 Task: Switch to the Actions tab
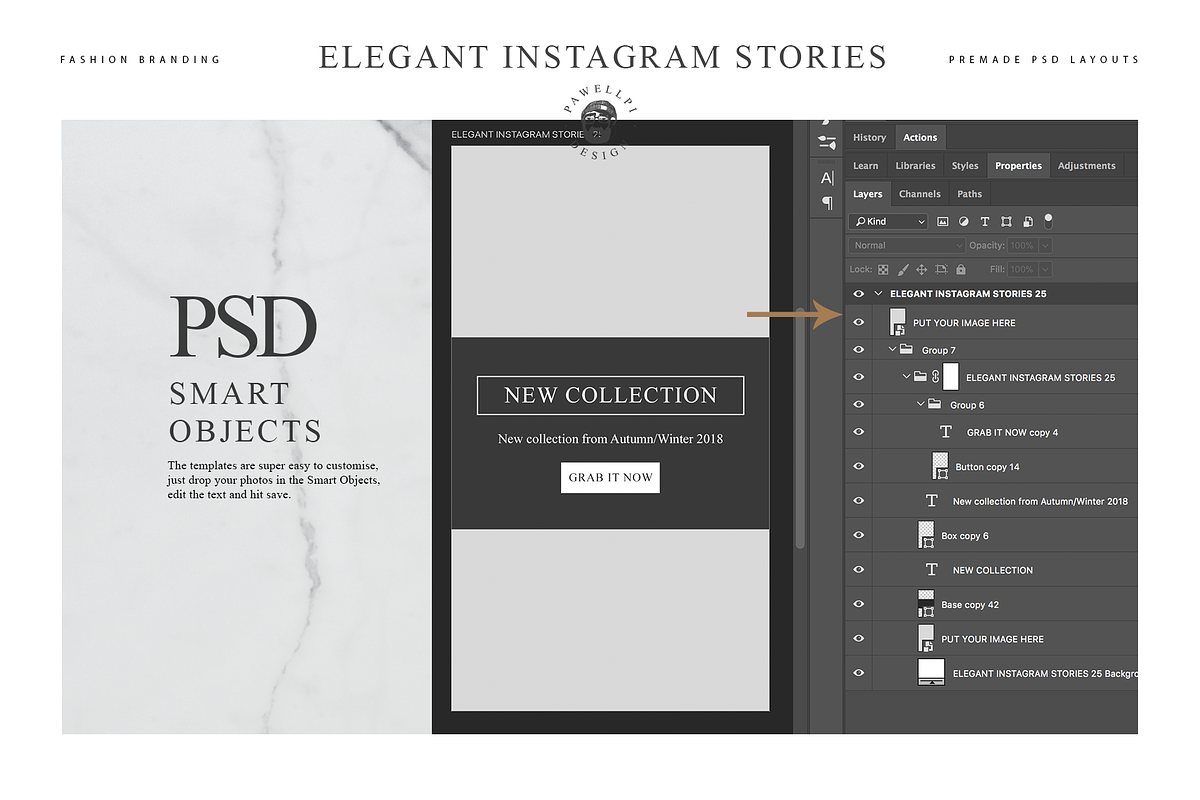point(920,138)
